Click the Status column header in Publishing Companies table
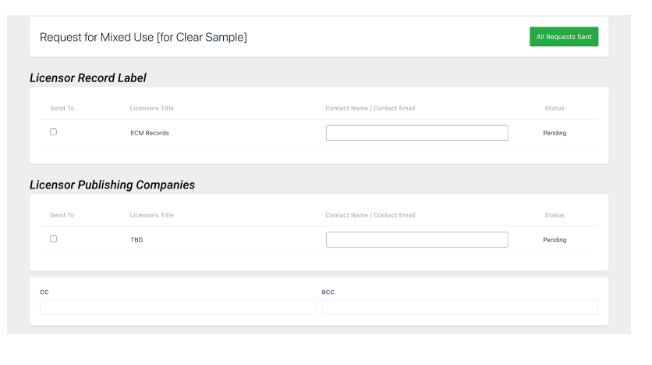The height and width of the screenshot is (365, 652). tap(554, 215)
